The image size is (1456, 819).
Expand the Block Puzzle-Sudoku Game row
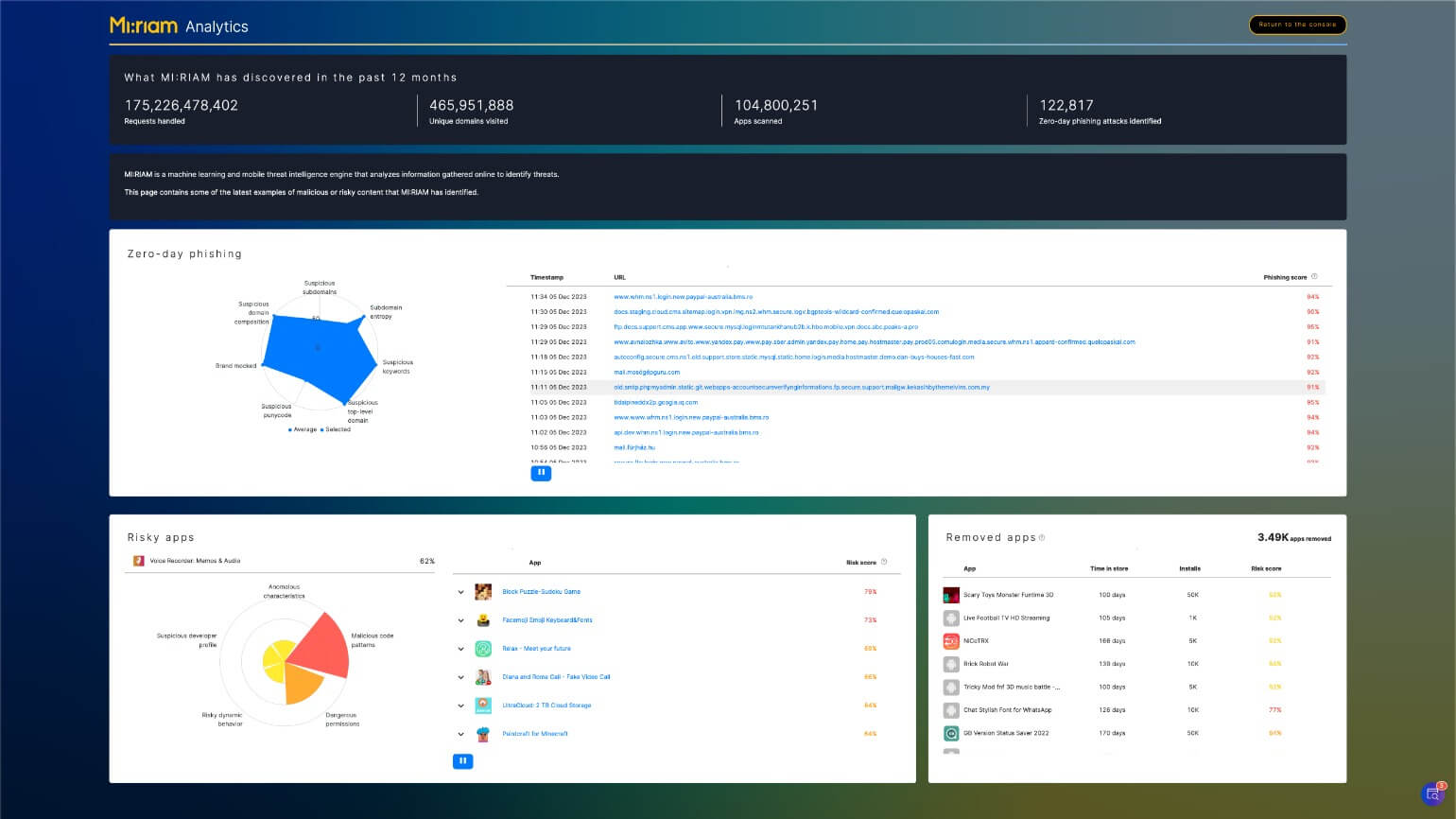click(x=461, y=592)
